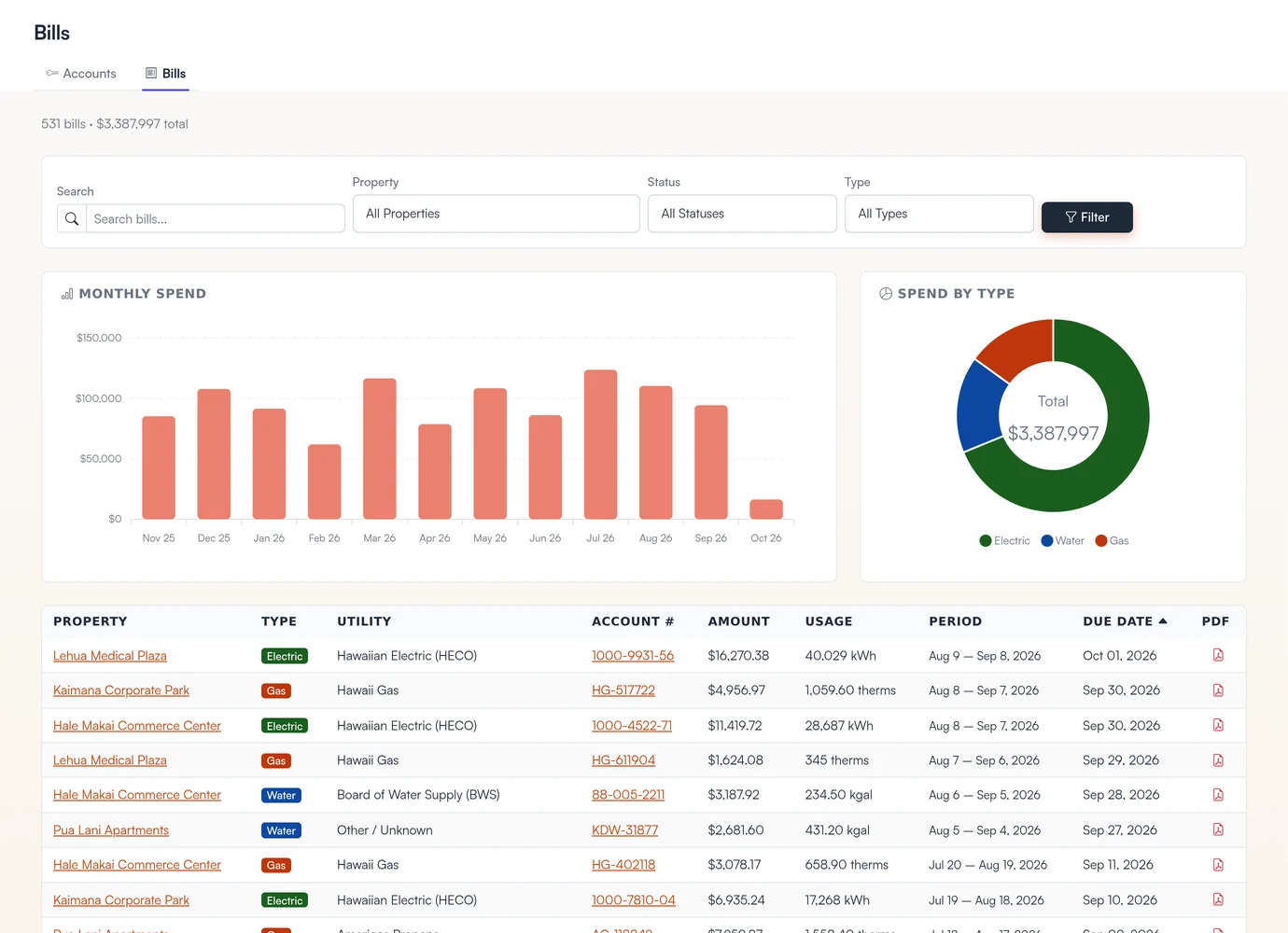Image resolution: width=1288 pixels, height=933 pixels.
Task: Sort table by Property column header
Action: click(x=91, y=621)
